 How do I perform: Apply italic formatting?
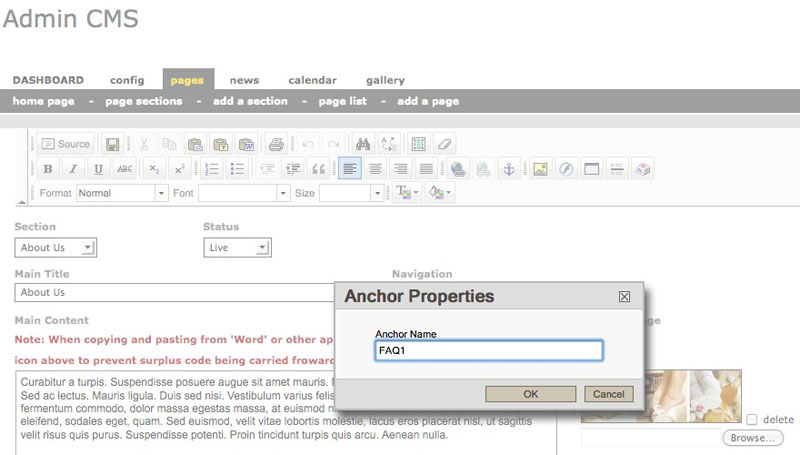click(x=73, y=169)
